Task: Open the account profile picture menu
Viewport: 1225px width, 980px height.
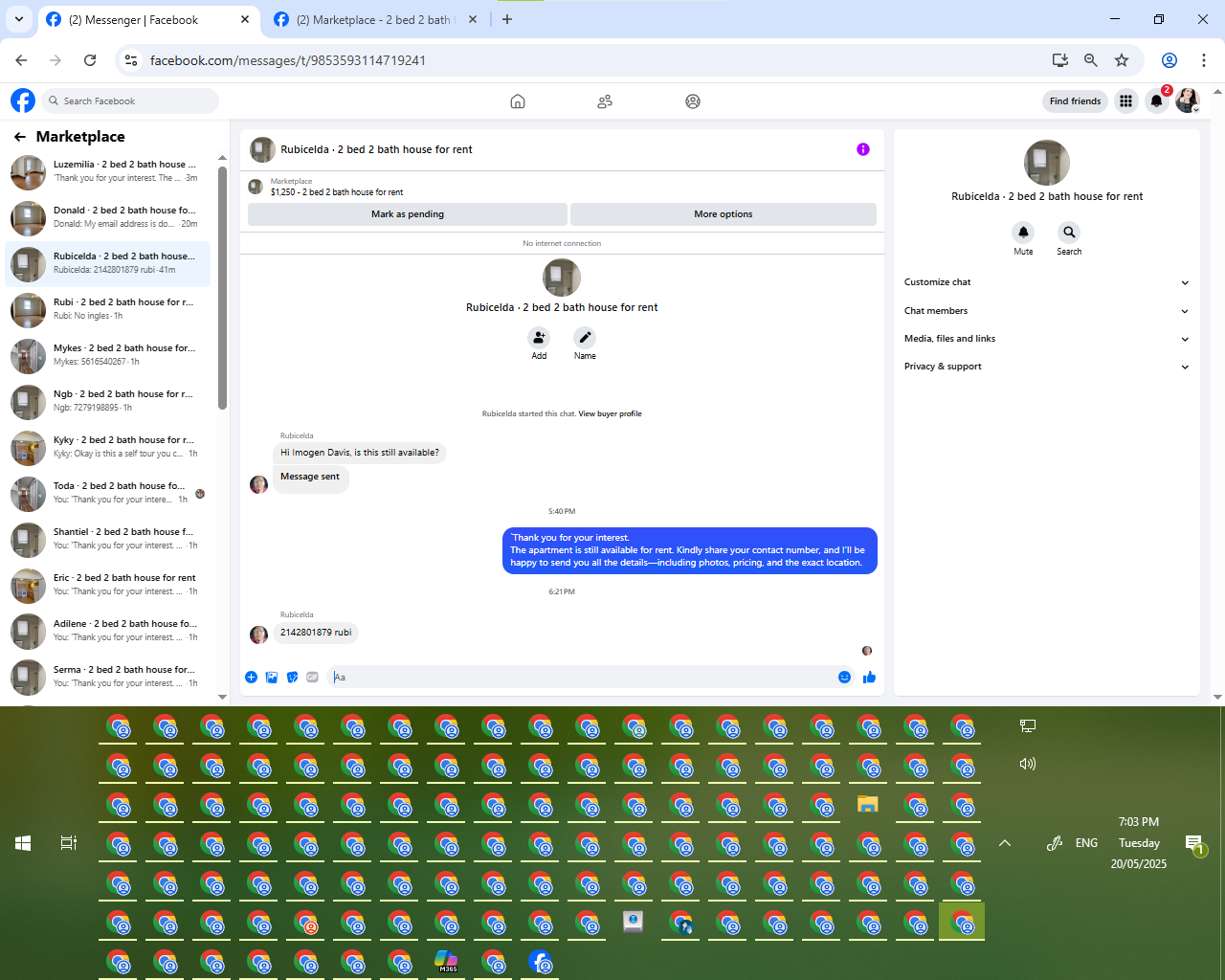Action: tap(1188, 100)
